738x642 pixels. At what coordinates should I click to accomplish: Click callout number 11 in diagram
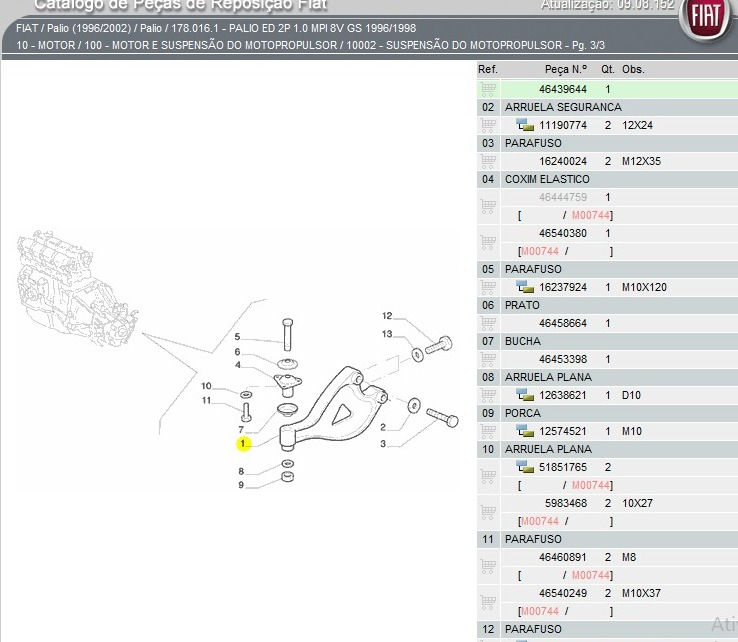pos(207,401)
